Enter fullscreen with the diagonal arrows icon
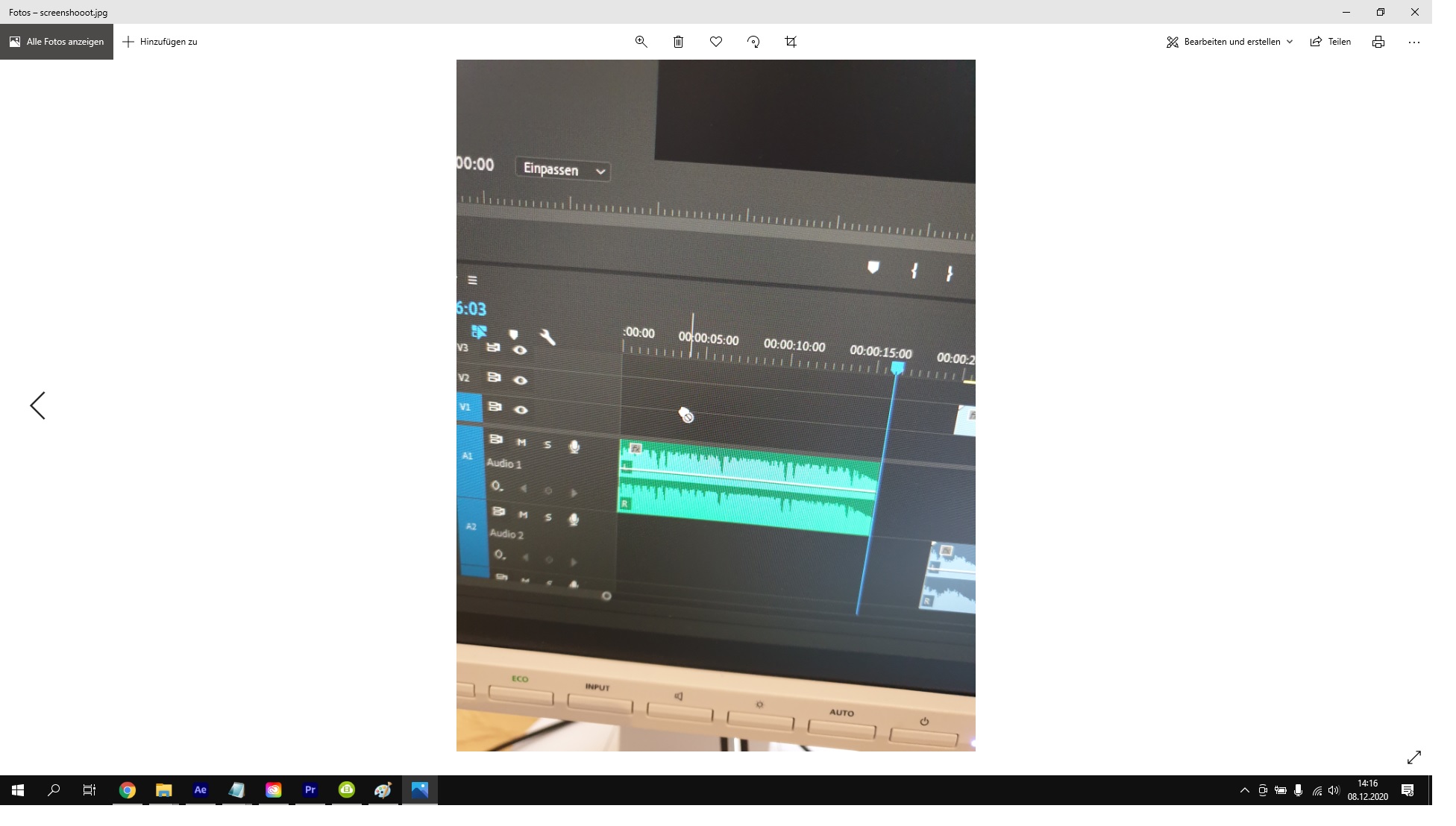Image resolution: width=1456 pixels, height=826 pixels. pyautogui.click(x=1413, y=757)
